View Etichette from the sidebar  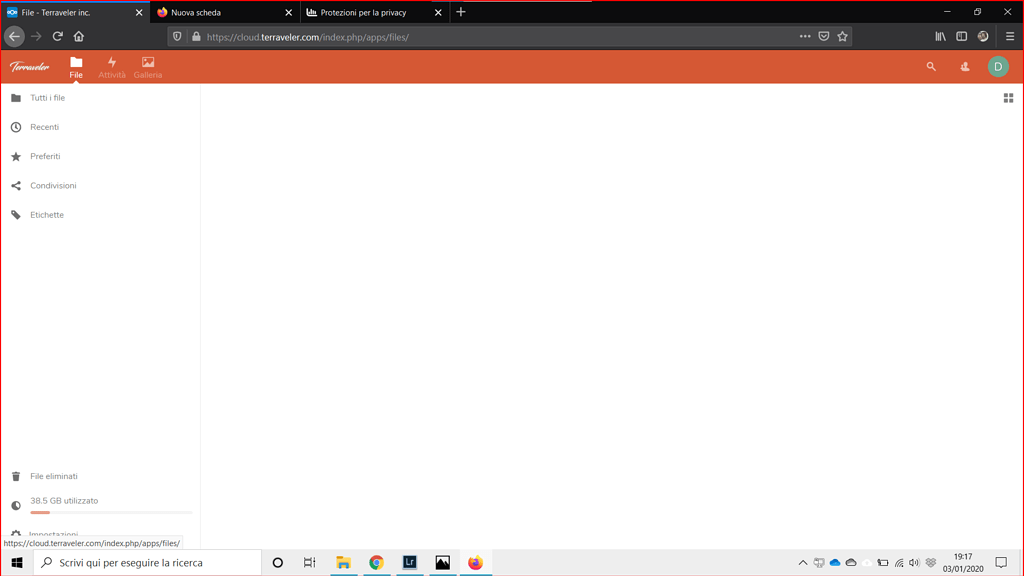(x=46, y=214)
